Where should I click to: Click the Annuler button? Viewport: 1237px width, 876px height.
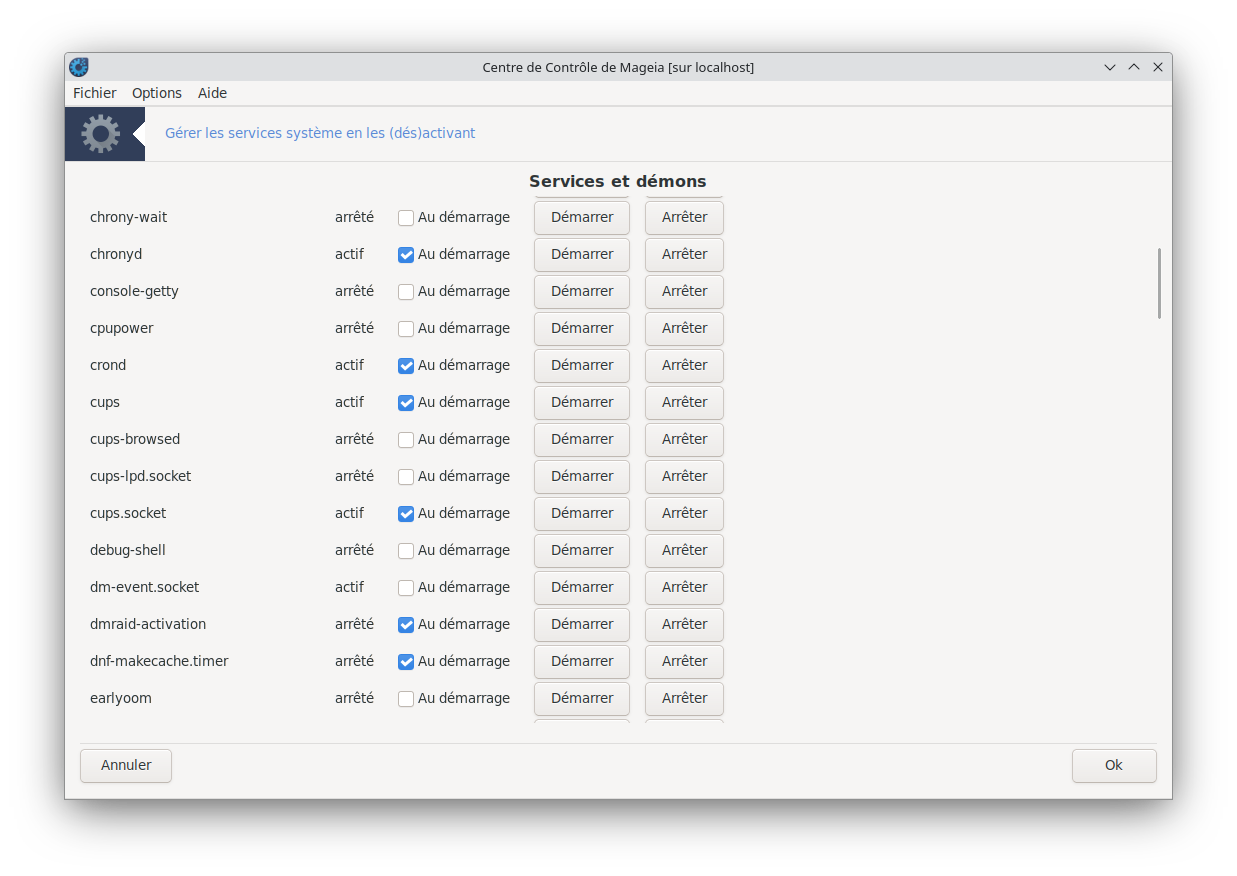(x=126, y=765)
